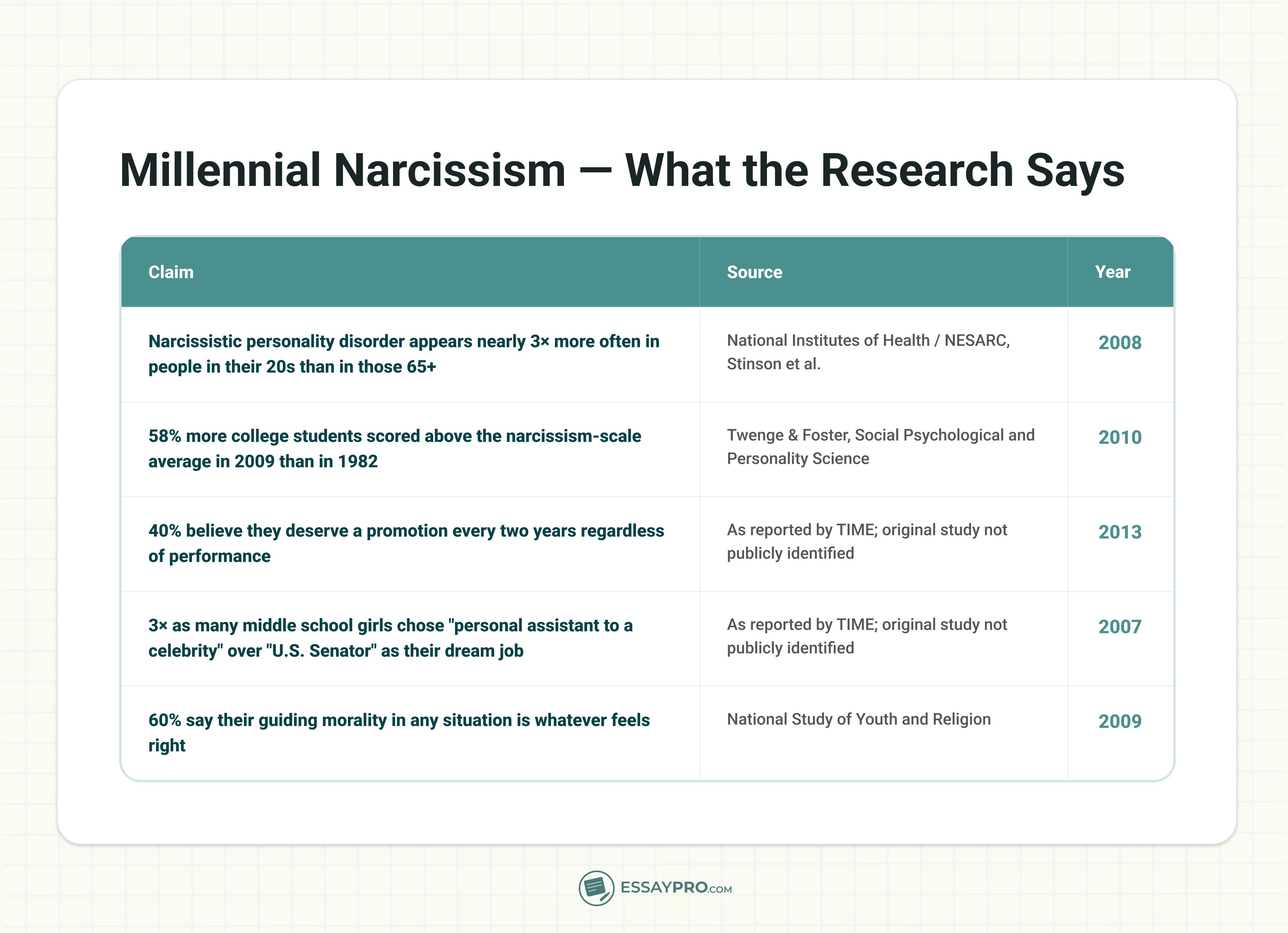Click the year 2009 cell
Viewport: 1288px width, 933px height.
point(1119,721)
